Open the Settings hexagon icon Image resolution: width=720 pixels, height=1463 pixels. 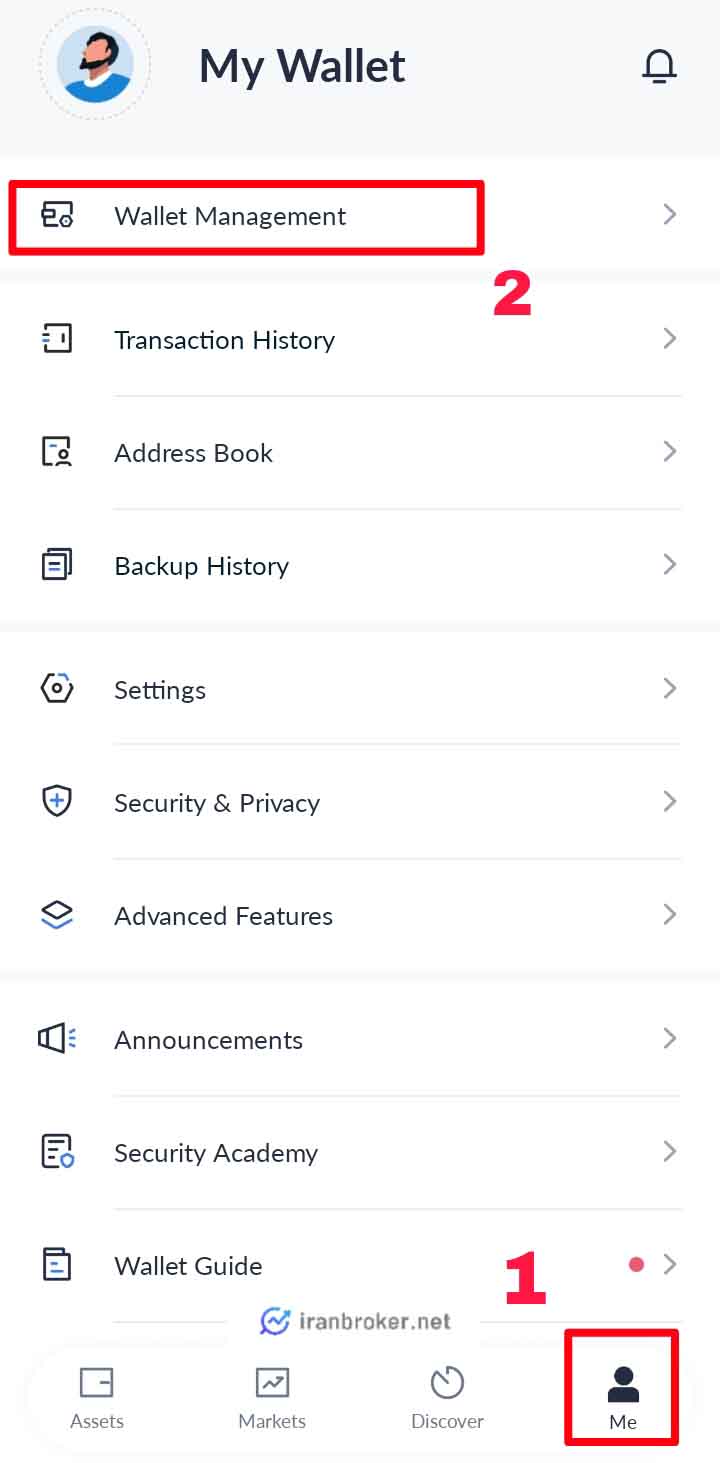tap(57, 689)
